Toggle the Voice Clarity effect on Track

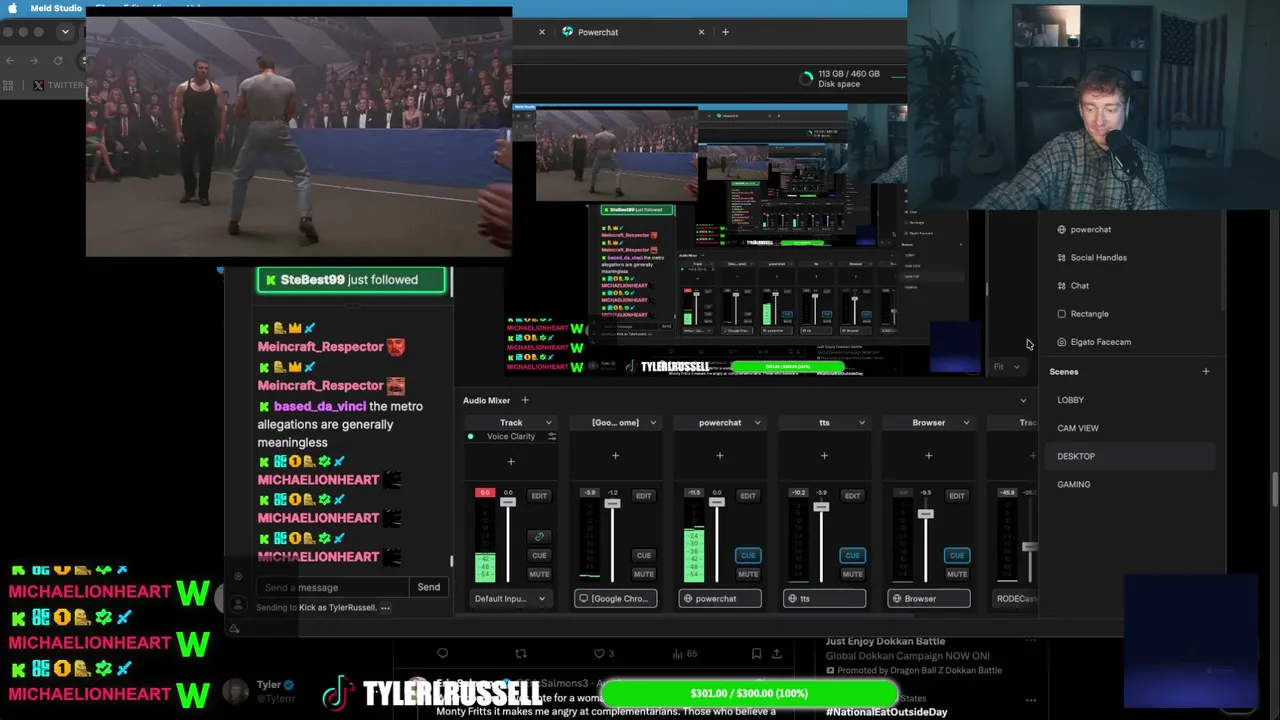470,437
